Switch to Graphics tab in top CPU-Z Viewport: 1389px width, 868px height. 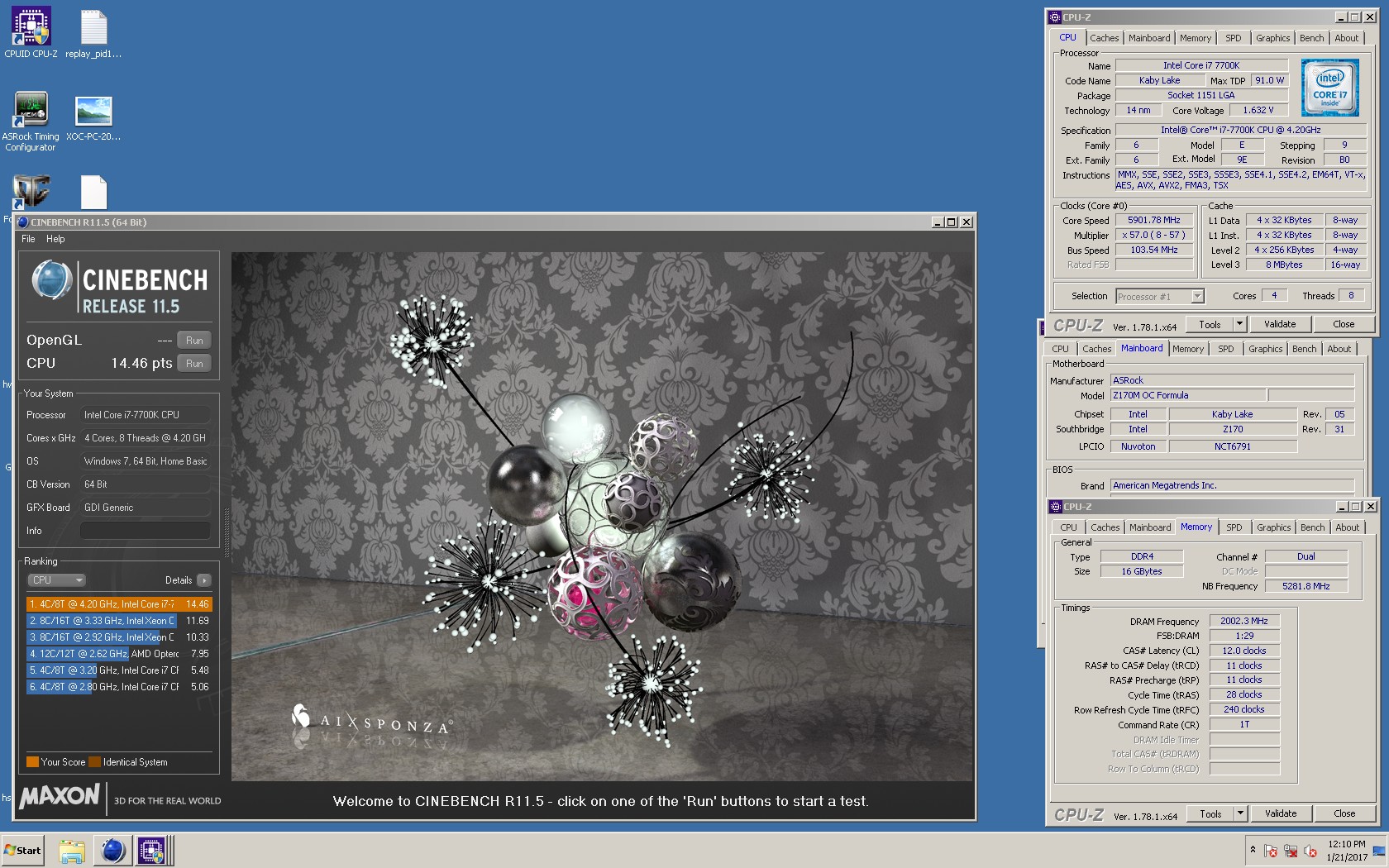[x=1272, y=38]
